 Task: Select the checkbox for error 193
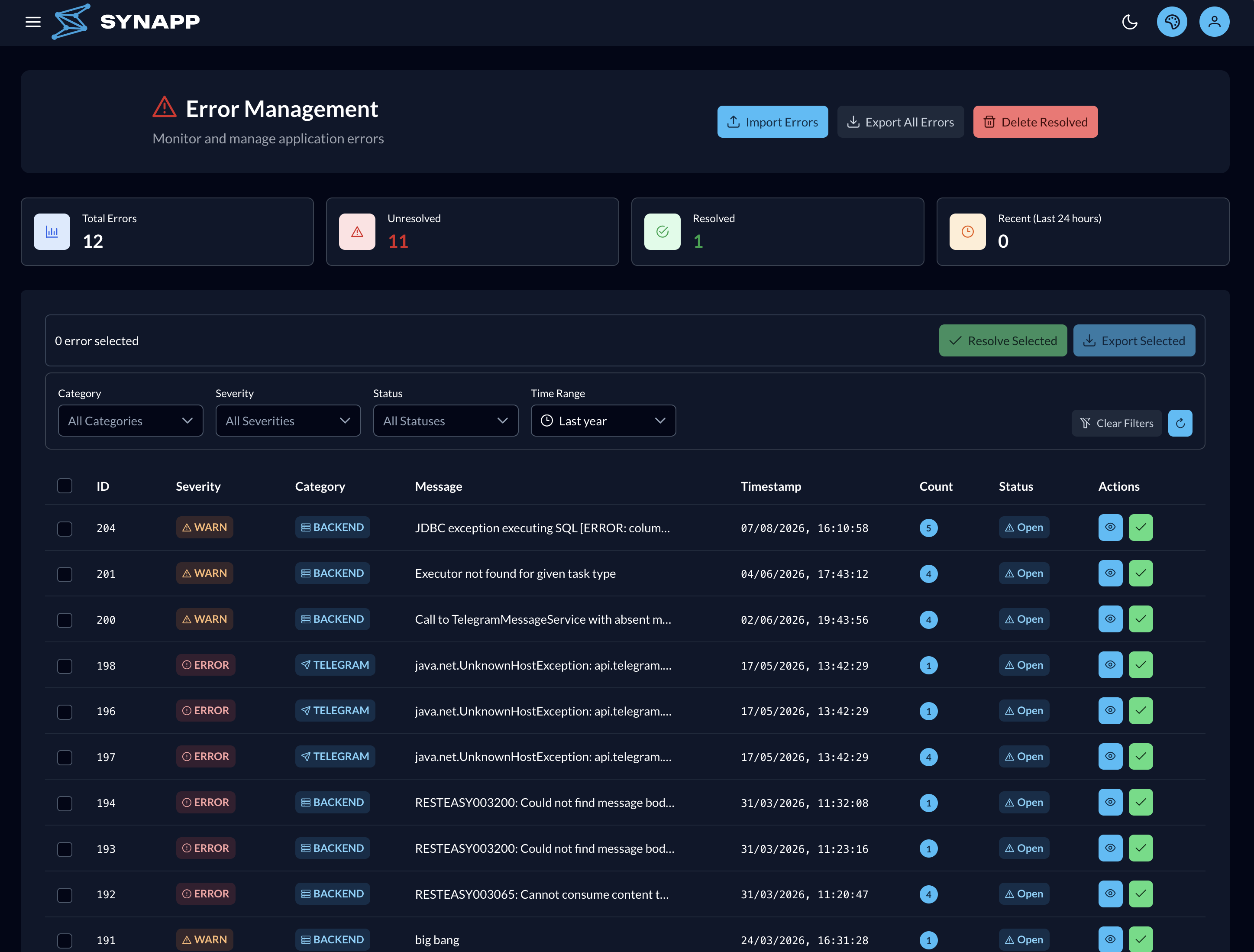pos(65,849)
